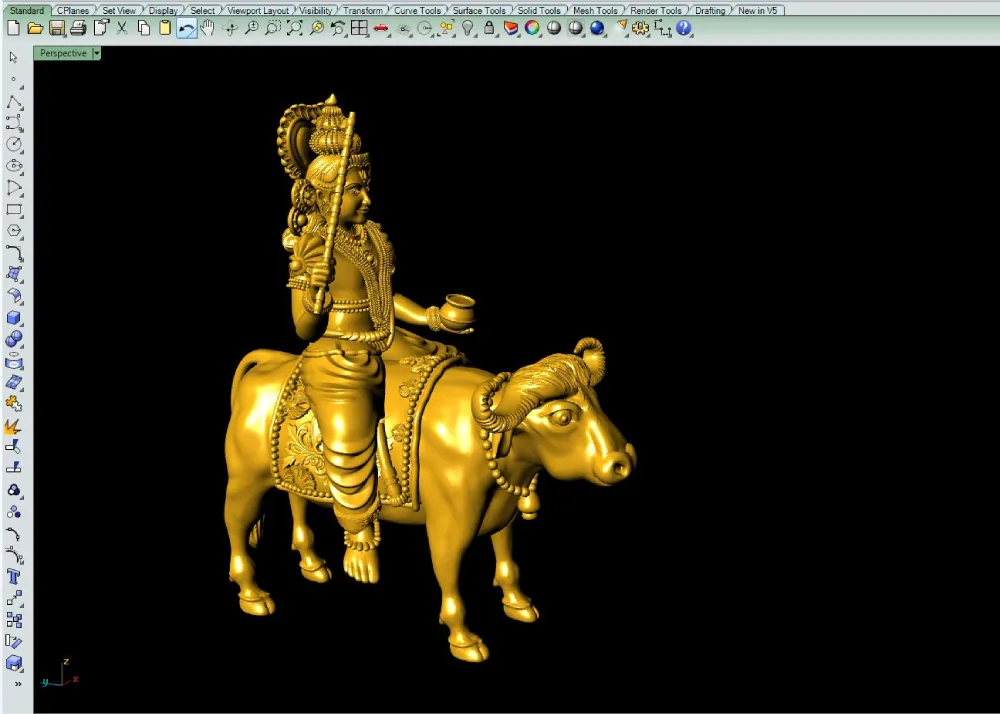Switch to the Set View tab
1000x714 pixels.
tap(119, 10)
